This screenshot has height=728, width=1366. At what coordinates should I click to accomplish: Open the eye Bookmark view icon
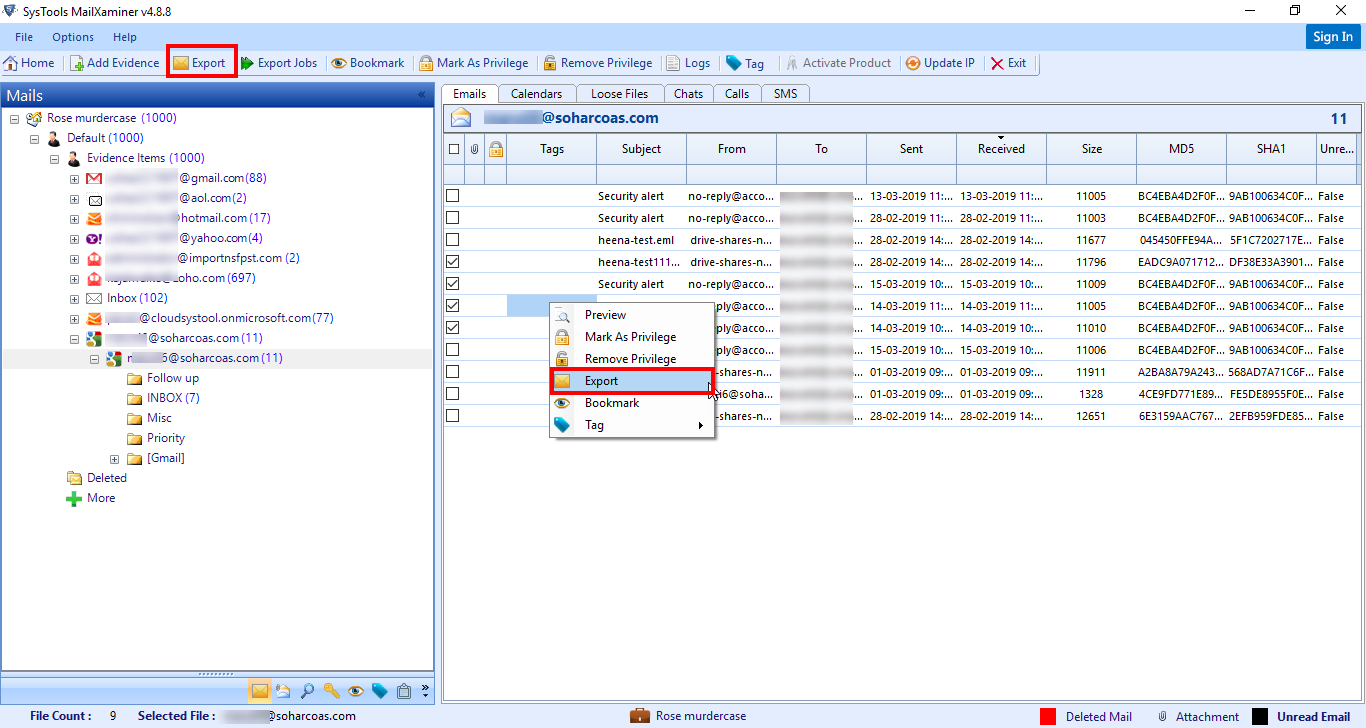pyautogui.click(x=355, y=690)
